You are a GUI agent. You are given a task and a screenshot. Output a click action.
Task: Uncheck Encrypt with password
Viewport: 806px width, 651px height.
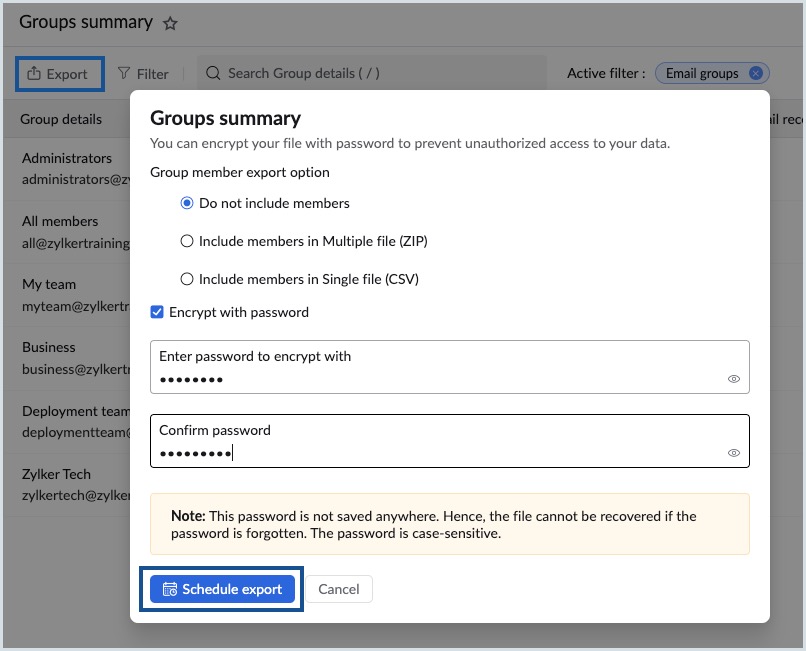click(157, 311)
